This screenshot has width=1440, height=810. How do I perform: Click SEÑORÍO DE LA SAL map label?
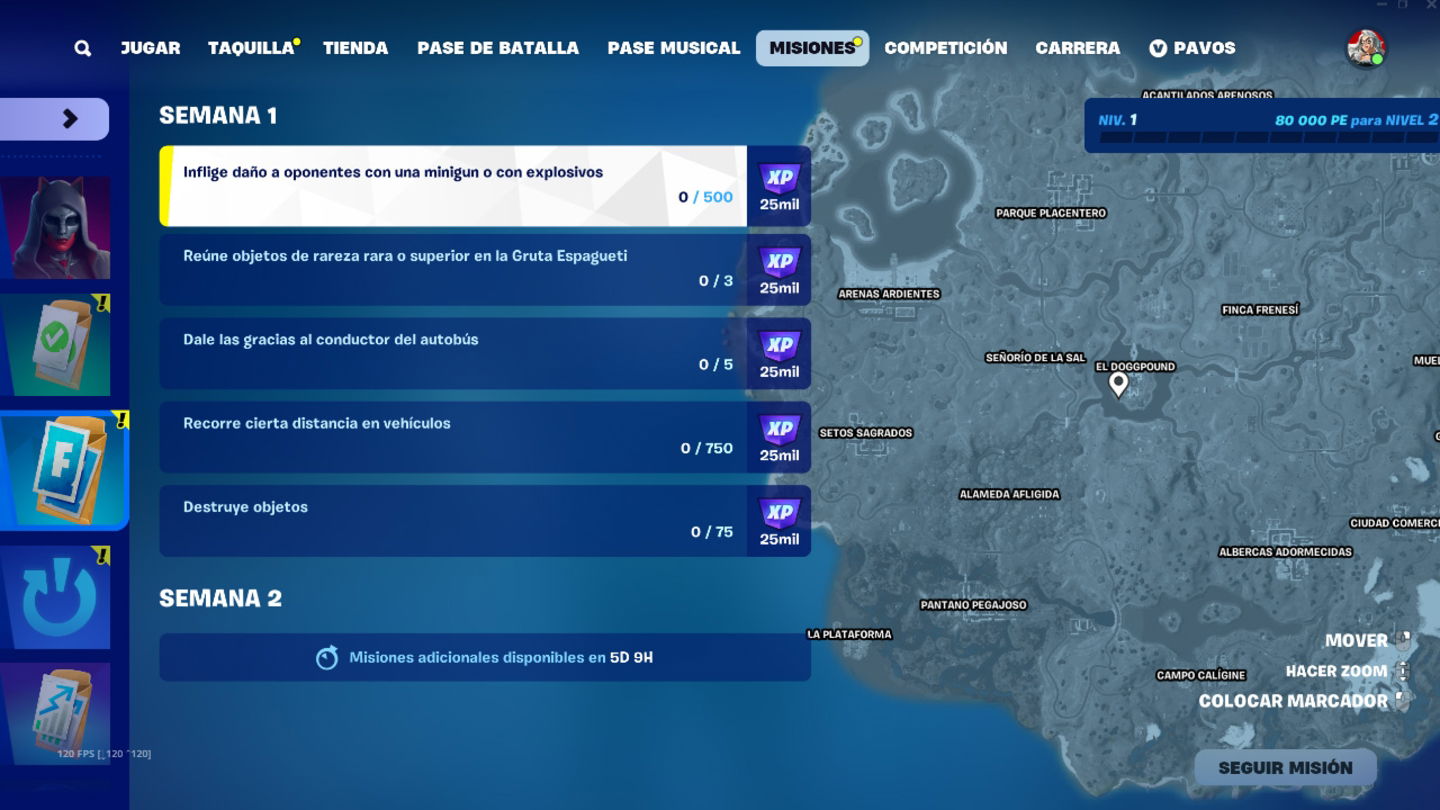tap(1035, 357)
